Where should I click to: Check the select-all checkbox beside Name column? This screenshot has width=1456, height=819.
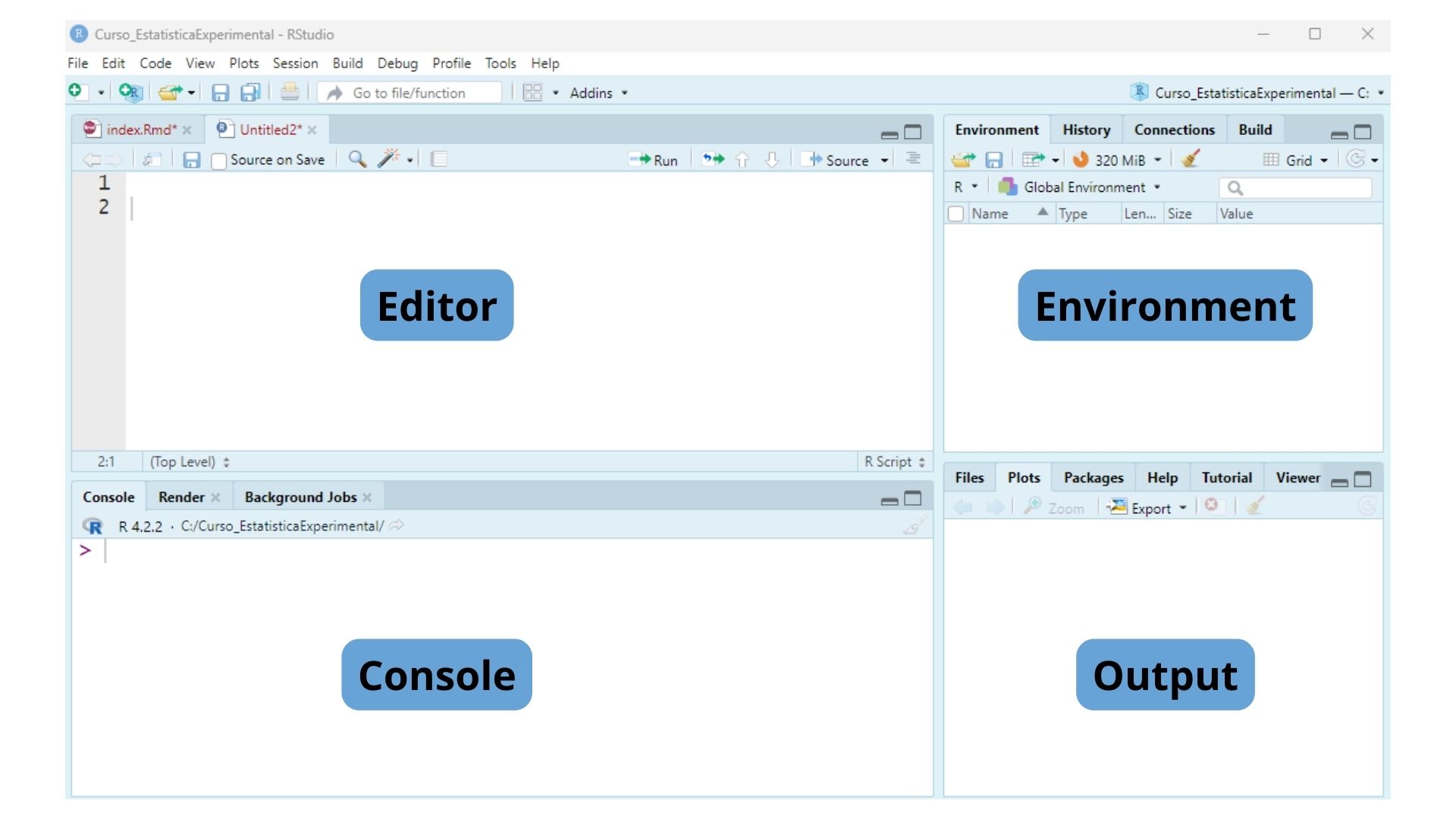point(956,214)
